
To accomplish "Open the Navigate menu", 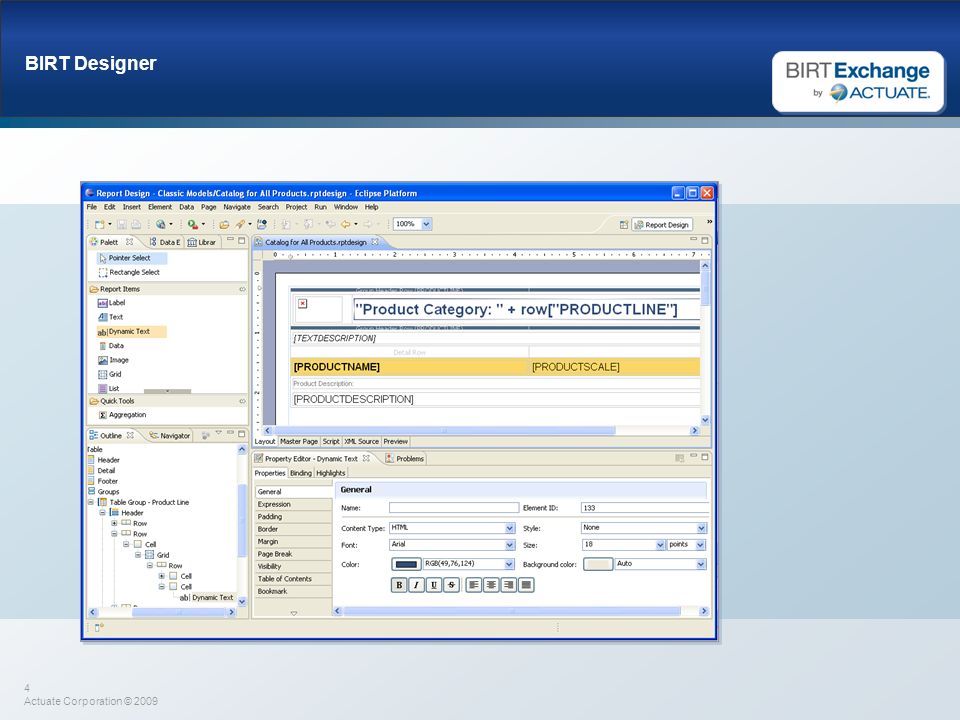I will pyautogui.click(x=237, y=208).
